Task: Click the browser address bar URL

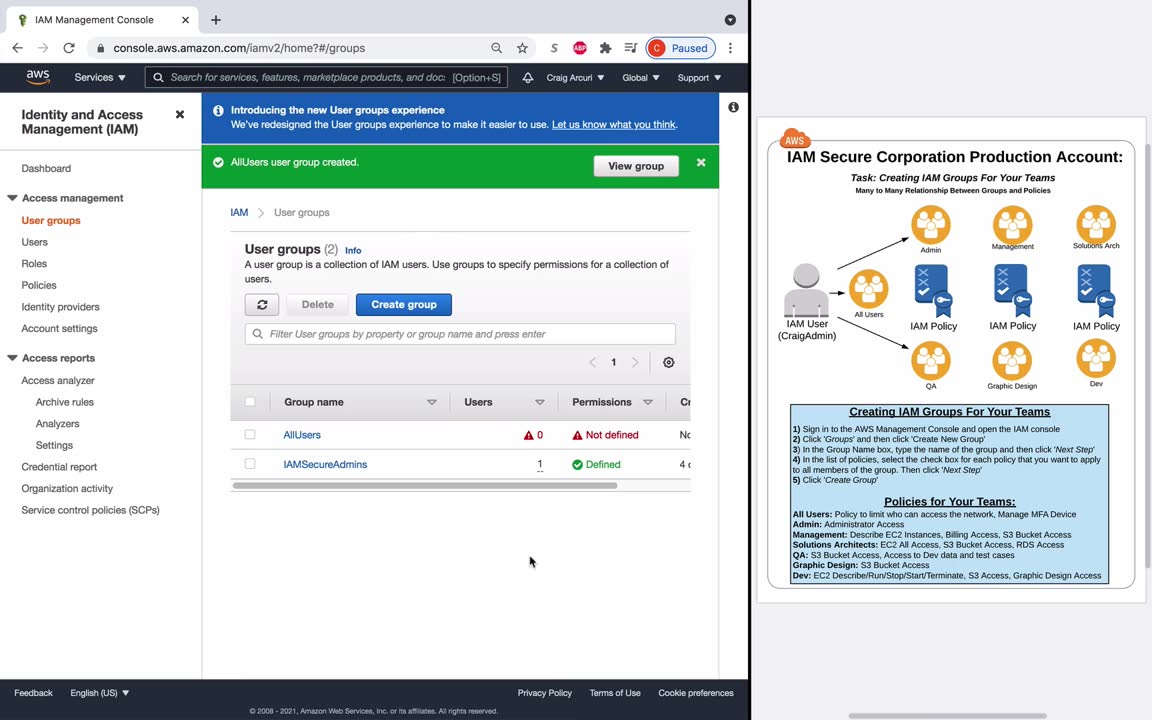Action: 239,48
